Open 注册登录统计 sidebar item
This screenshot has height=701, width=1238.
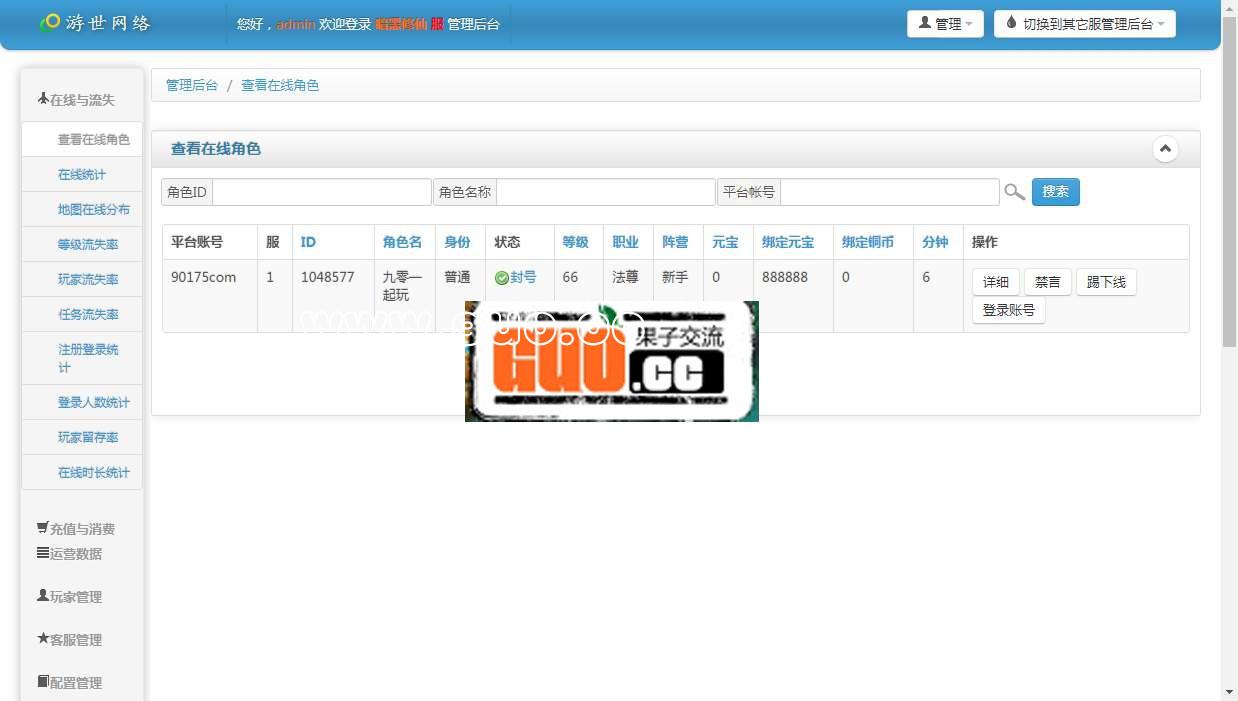pyautogui.click(x=82, y=358)
